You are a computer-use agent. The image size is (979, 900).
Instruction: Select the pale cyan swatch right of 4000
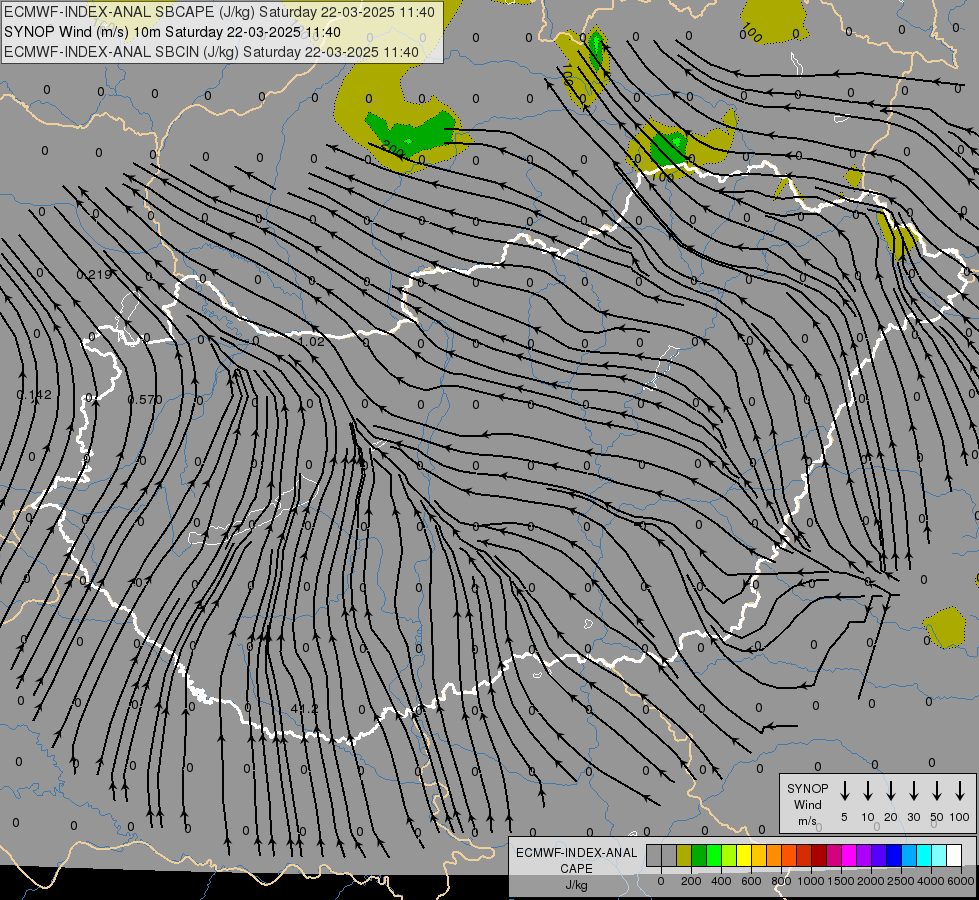click(939, 855)
